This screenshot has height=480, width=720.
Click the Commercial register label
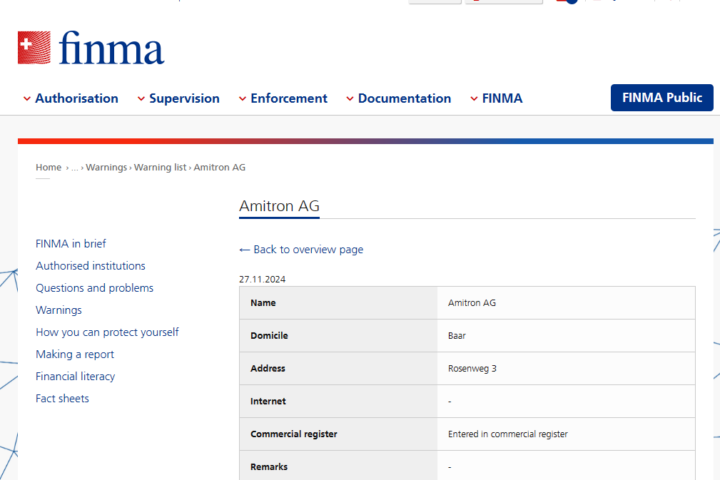coord(294,434)
